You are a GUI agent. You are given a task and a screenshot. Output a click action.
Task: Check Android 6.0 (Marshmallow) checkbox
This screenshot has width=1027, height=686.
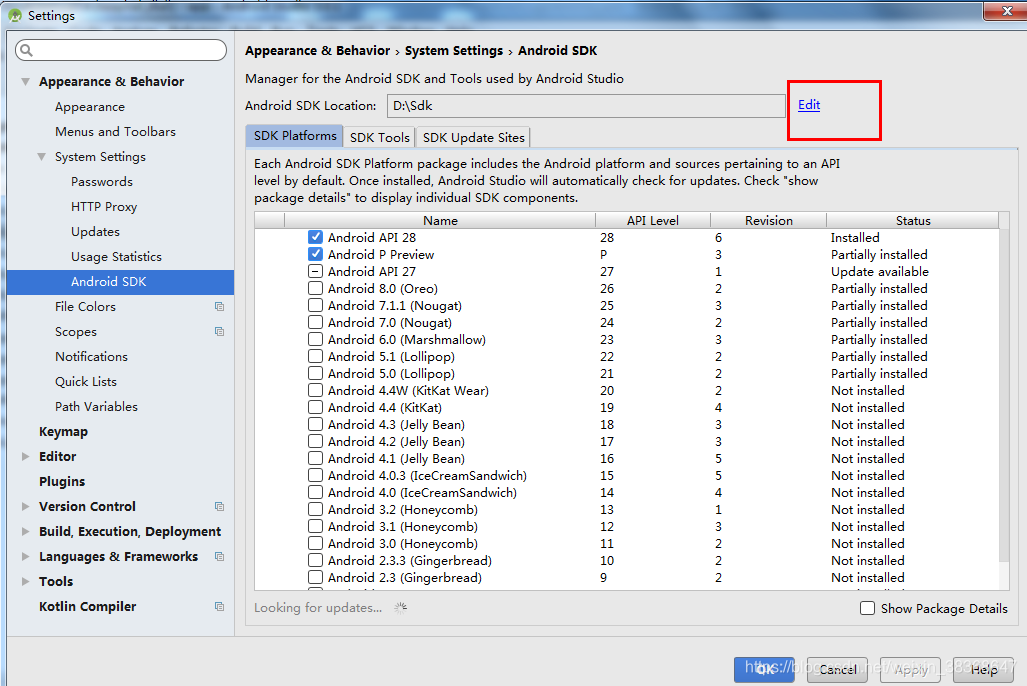point(316,339)
